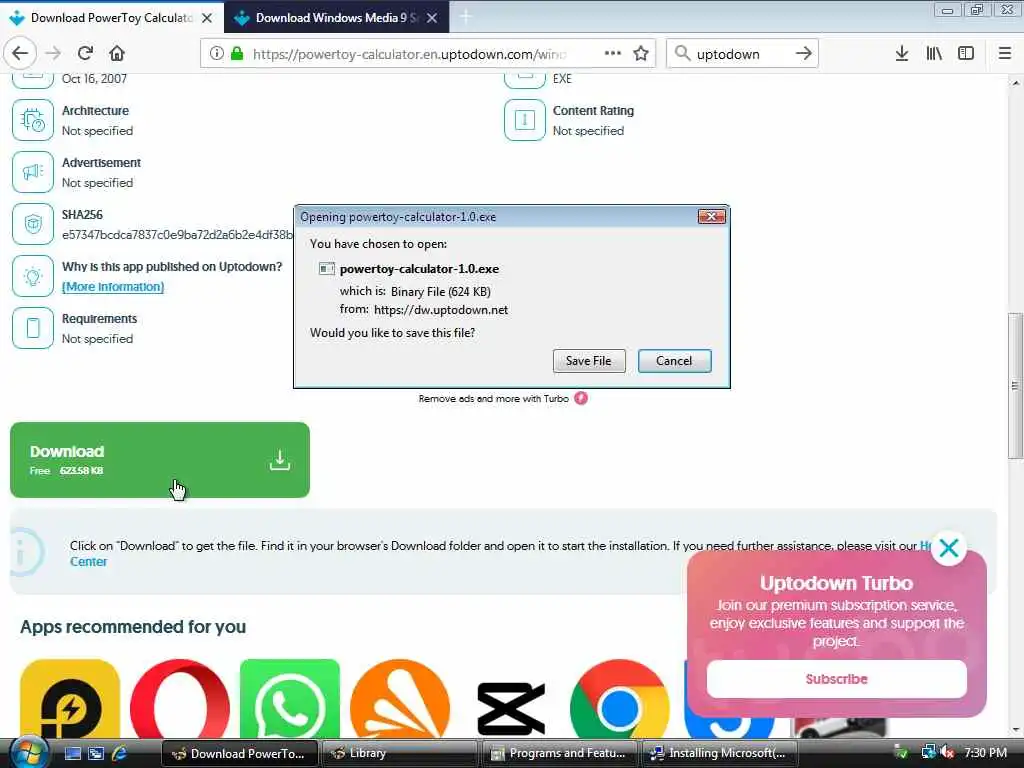The width and height of the screenshot is (1024, 768).
Task: Open the orange shell app icon
Action: [400, 699]
